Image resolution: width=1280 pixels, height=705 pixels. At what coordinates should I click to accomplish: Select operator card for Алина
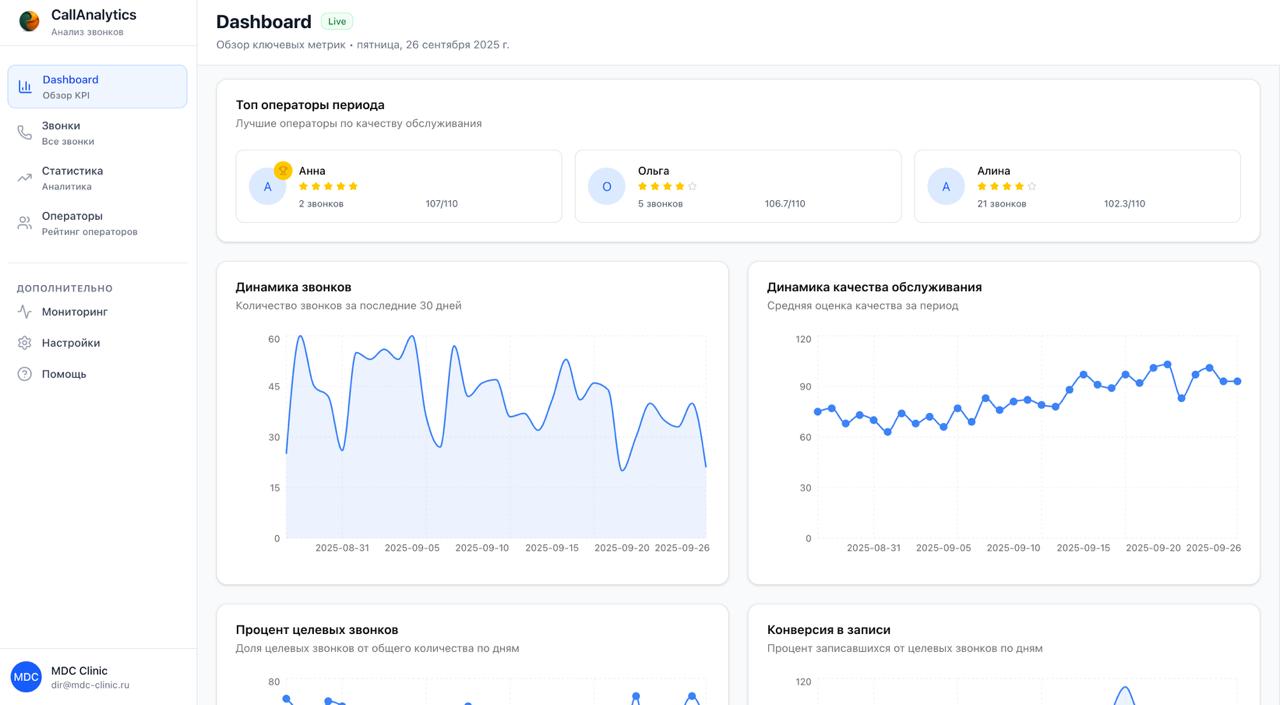click(1076, 186)
